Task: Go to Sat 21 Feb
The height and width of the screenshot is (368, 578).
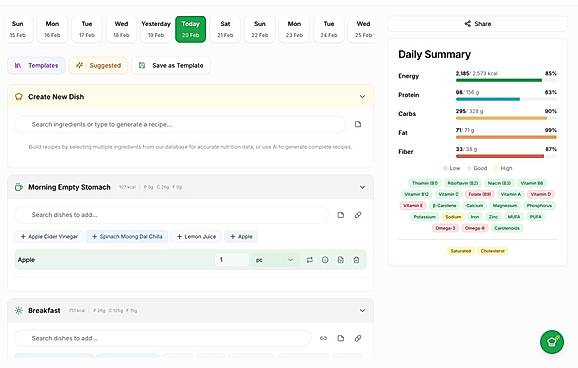Action: click(225, 29)
